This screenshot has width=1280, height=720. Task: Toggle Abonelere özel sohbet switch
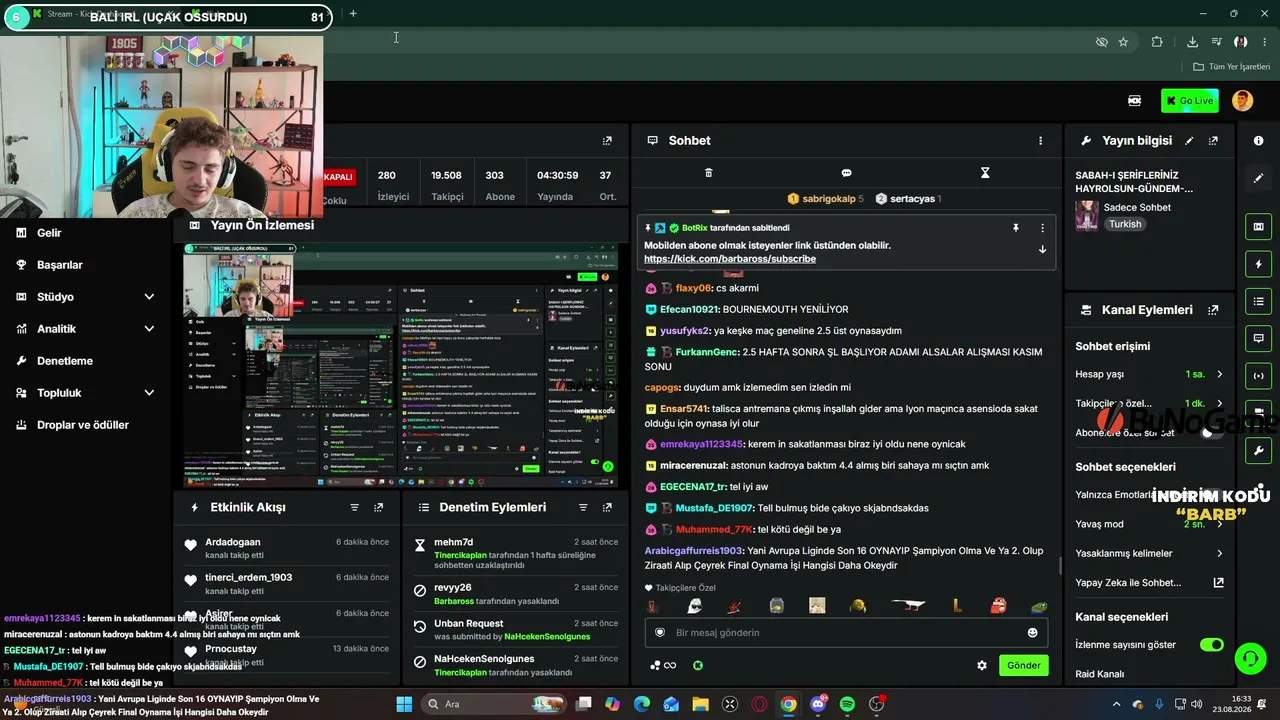point(1211,432)
